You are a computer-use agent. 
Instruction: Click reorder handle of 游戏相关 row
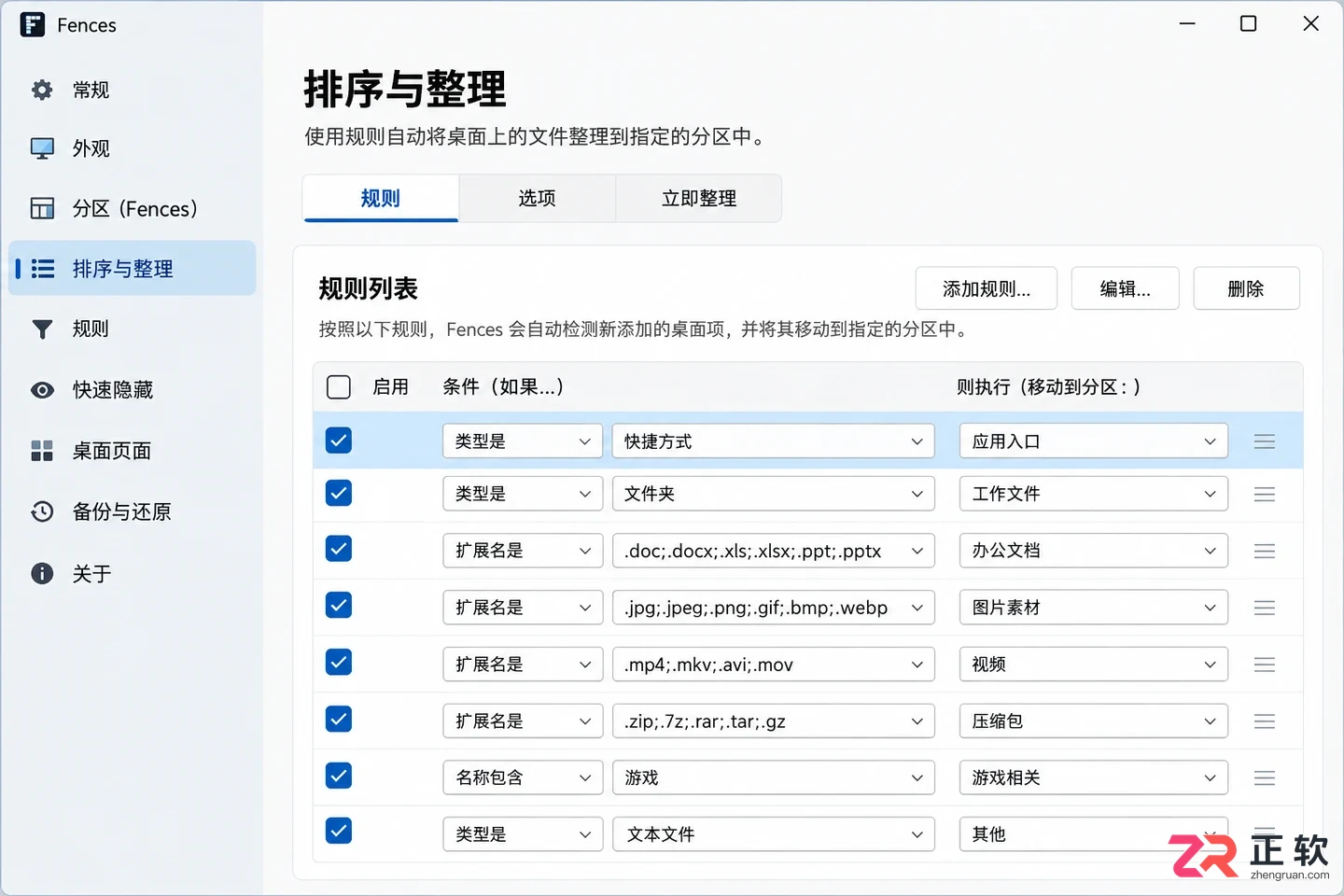[1265, 778]
